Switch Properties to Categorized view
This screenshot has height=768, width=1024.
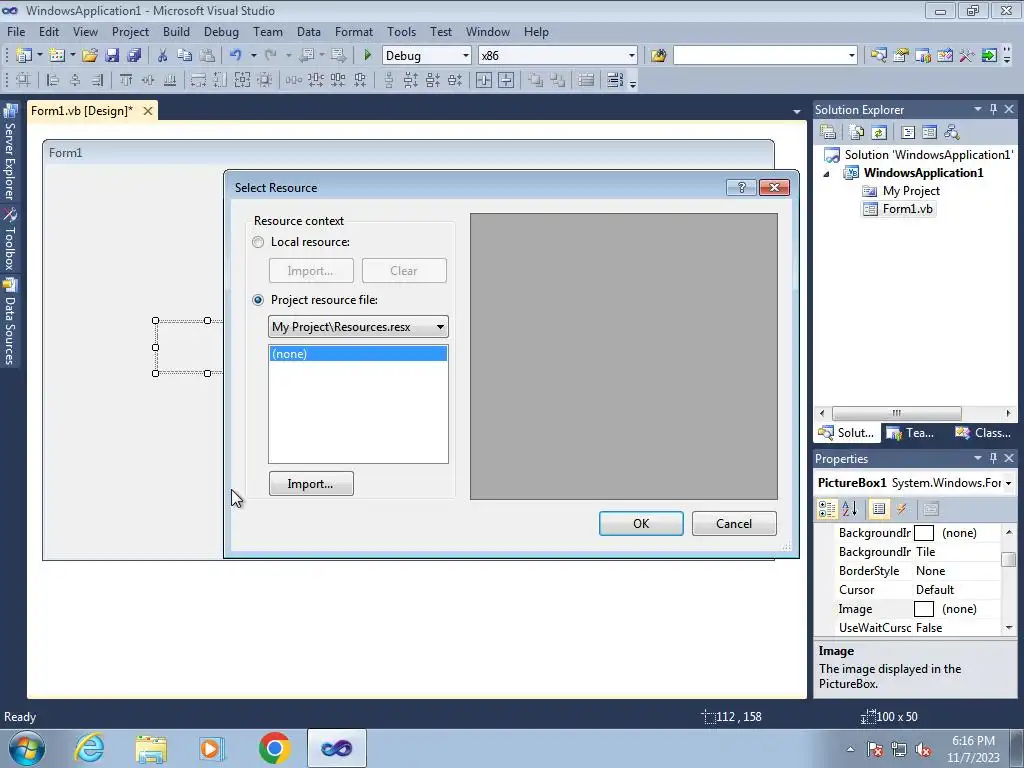pos(827,509)
